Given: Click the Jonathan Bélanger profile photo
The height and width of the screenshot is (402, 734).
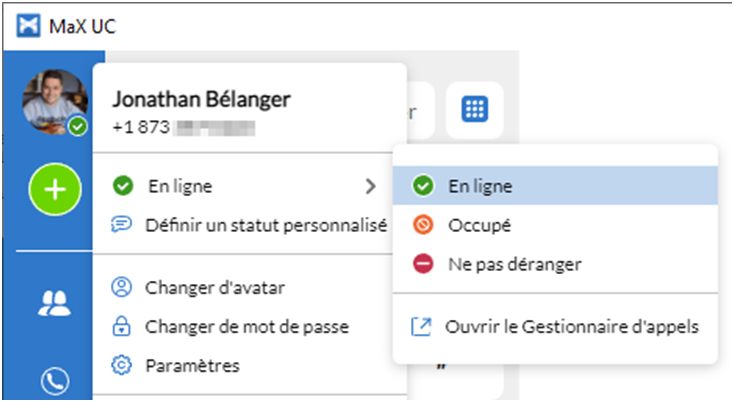Looking at the screenshot, I should point(55,102).
